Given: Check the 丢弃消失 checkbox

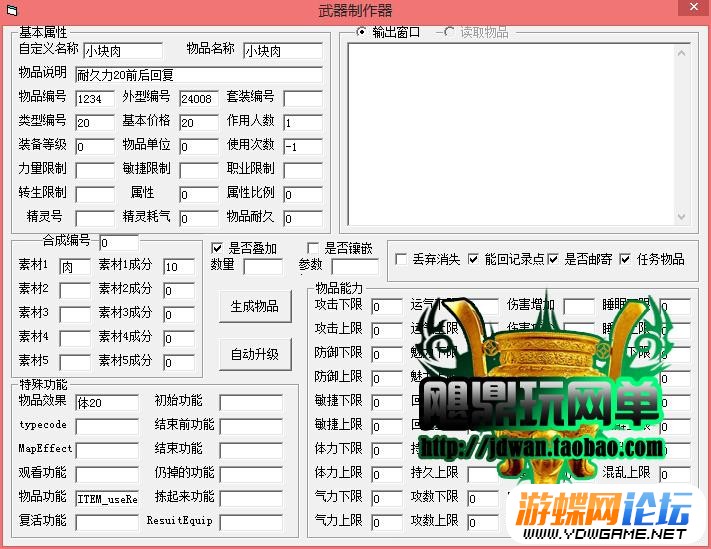Looking at the screenshot, I should click(x=400, y=259).
